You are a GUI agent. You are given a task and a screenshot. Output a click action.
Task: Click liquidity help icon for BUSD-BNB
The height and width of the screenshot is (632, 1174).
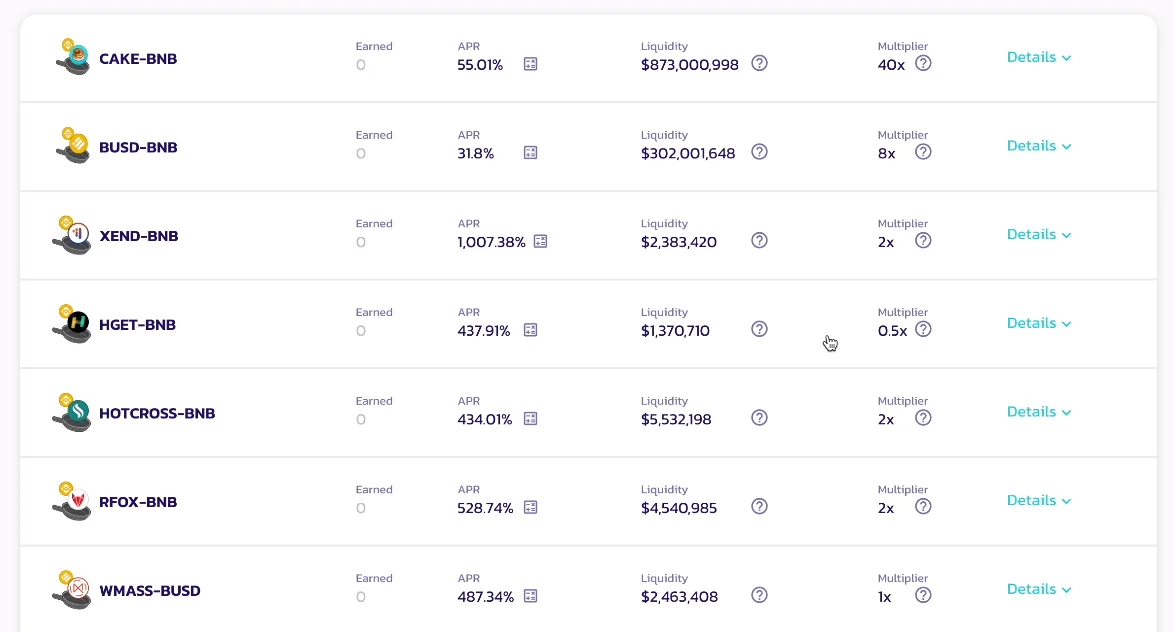(759, 152)
